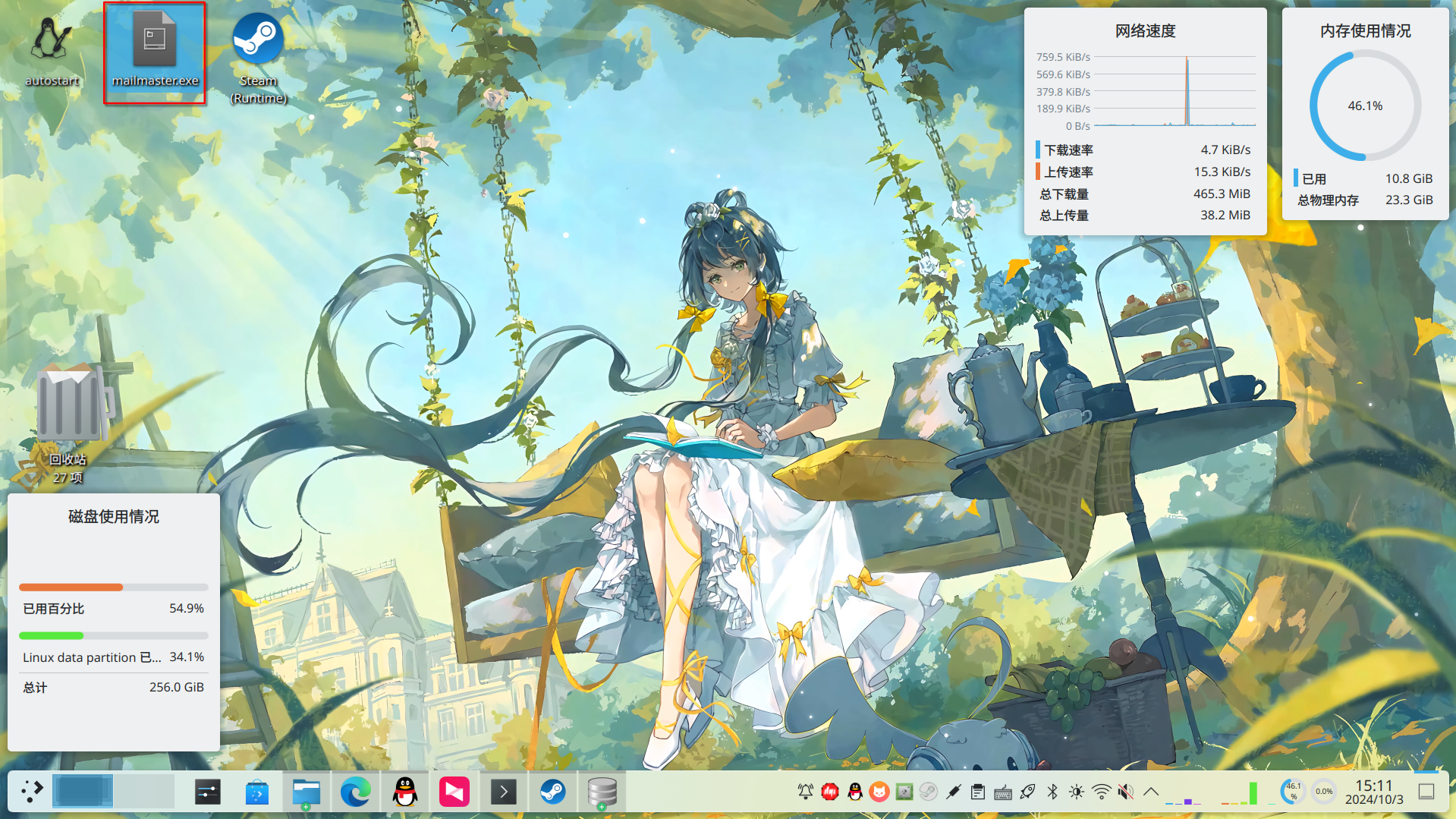Image resolution: width=1456 pixels, height=819 pixels.
Task: Click the orange 已用百分比 disk usage bar
Action: (x=113, y=587)
